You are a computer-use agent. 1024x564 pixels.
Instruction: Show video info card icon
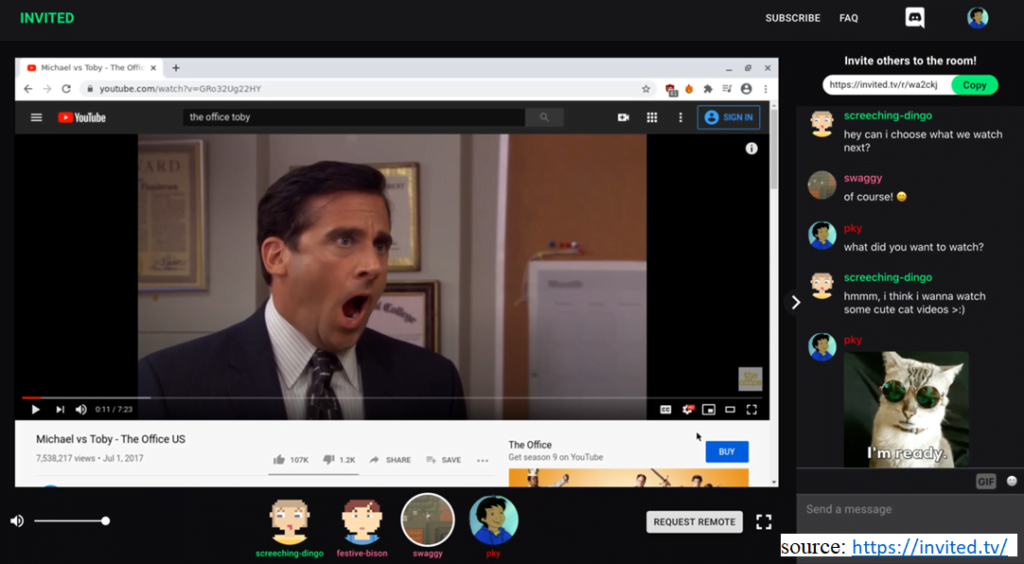pyautogui.click(x=752, y=149)
